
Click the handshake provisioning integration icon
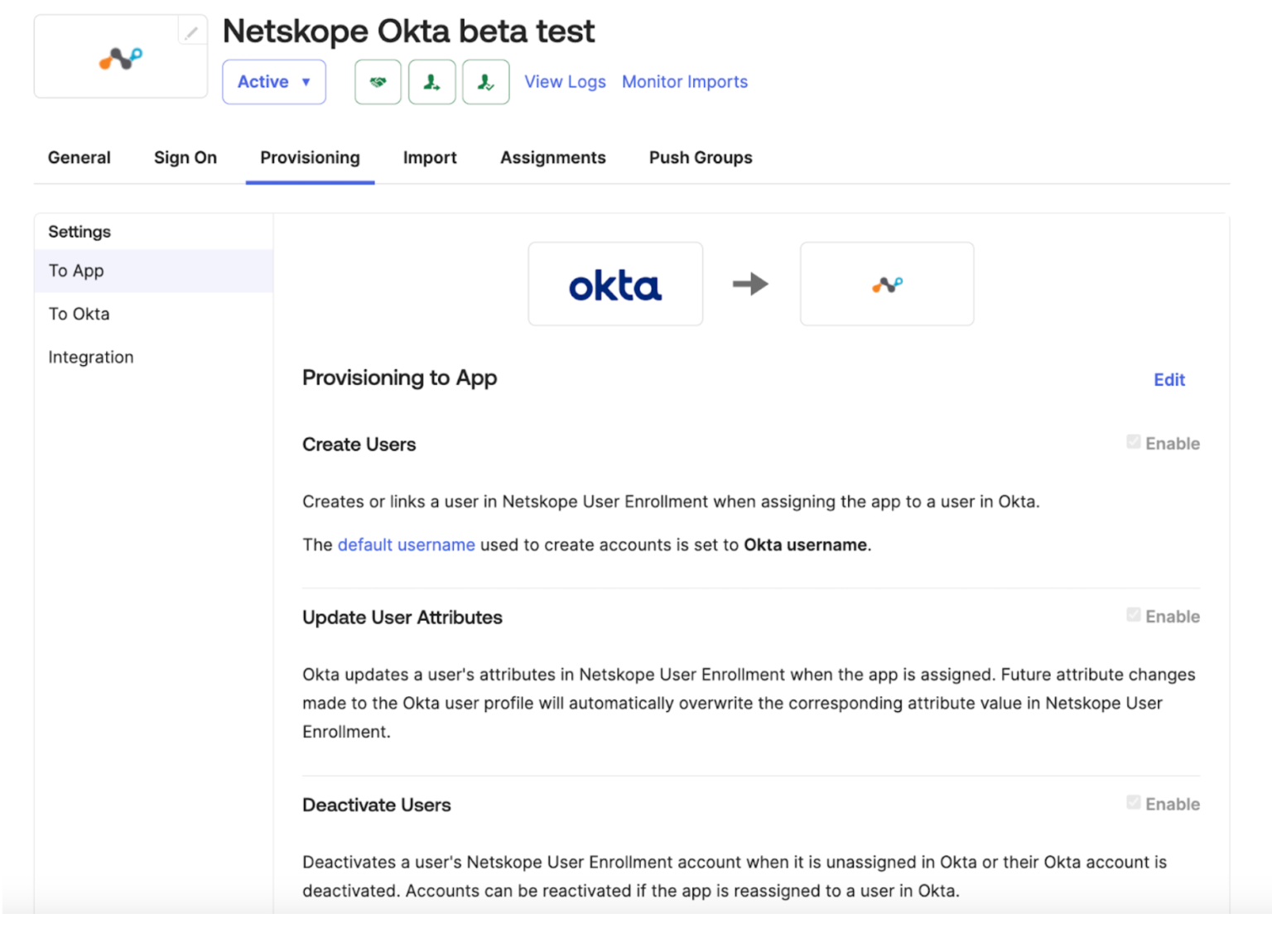[x=378, y=82]
